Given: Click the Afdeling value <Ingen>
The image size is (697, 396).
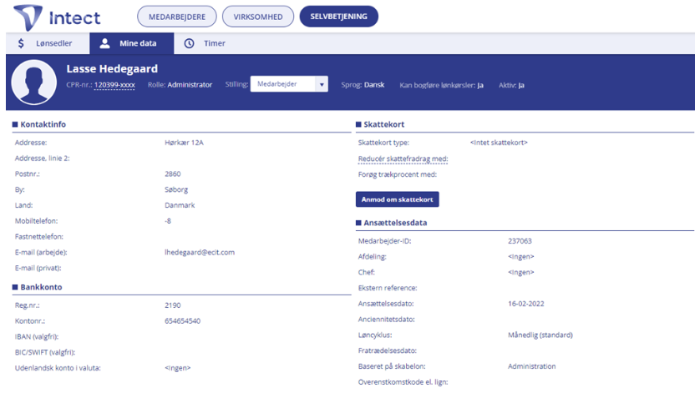Looking at the screenshot, I should (x=521, y=256).
